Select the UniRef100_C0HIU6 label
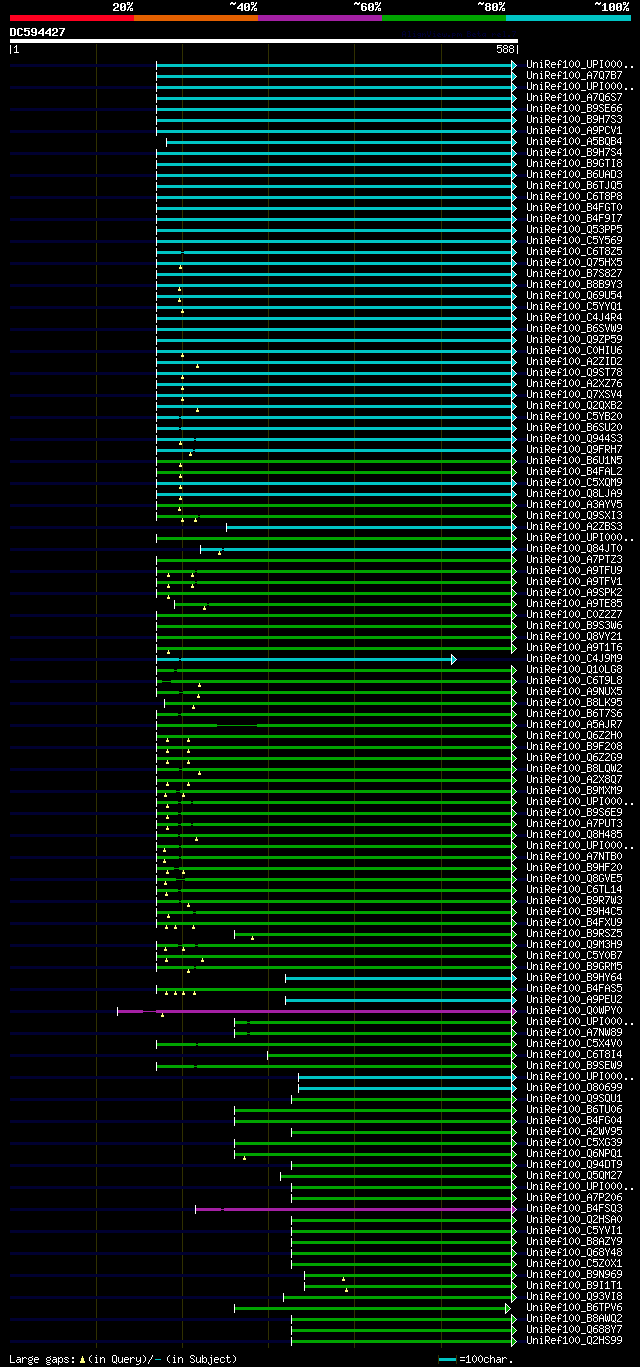Viewport: 640px width, 1367px height. click(574, 350)
